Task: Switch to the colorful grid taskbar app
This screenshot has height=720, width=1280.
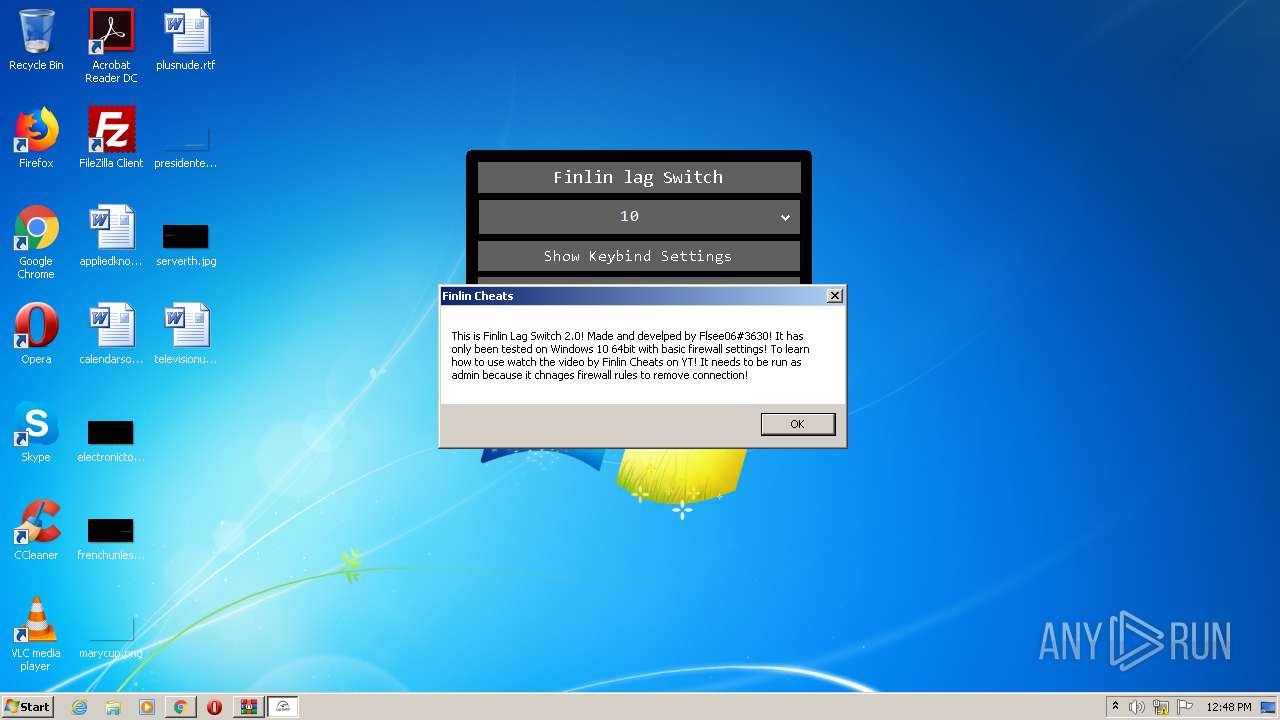Action: 248,707
